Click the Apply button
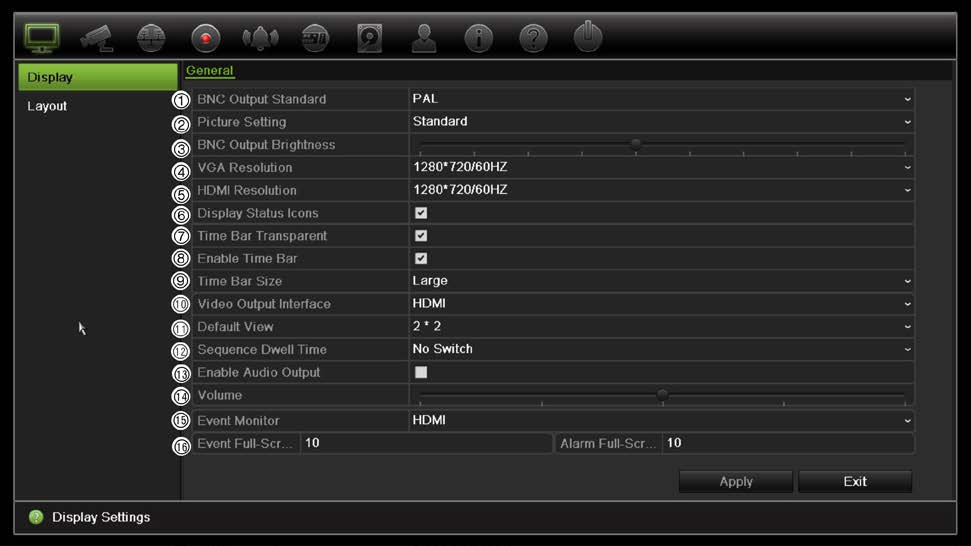Screen dimensions: 971x546 click(736, 482)
